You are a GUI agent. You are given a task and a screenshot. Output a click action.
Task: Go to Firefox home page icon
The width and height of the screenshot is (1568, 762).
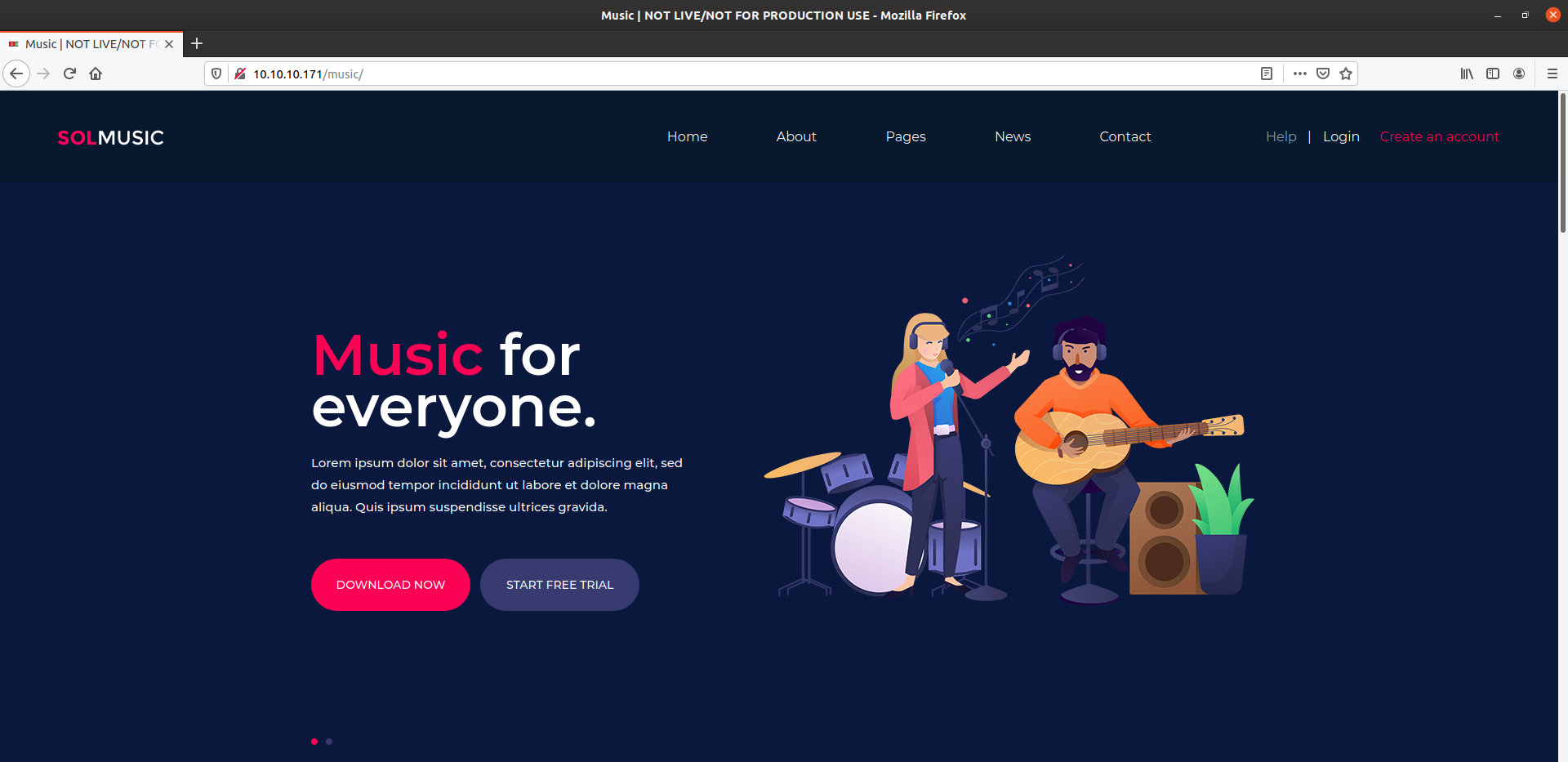point(96,74)
